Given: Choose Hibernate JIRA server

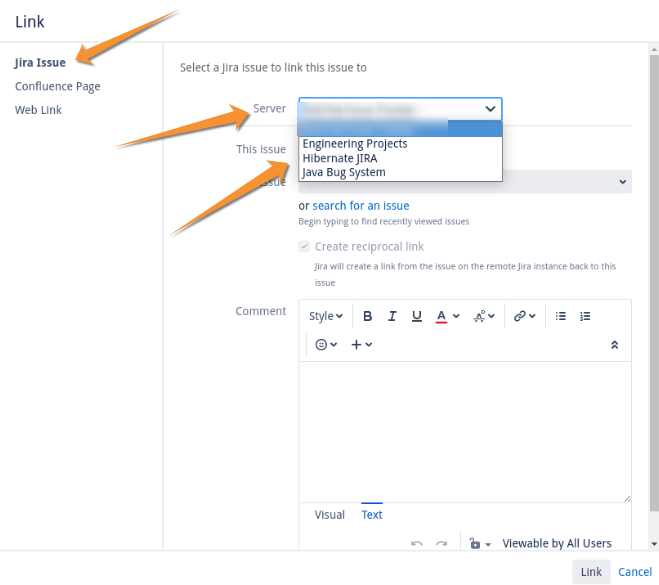Looking at the screenshot, I should 400,158.
